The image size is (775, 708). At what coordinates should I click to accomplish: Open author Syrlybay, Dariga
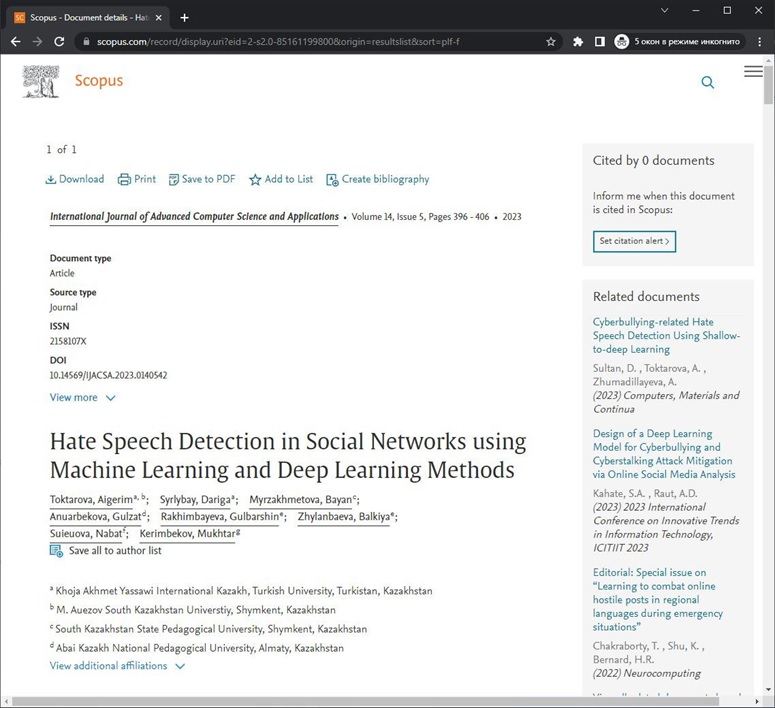[195, 500]
